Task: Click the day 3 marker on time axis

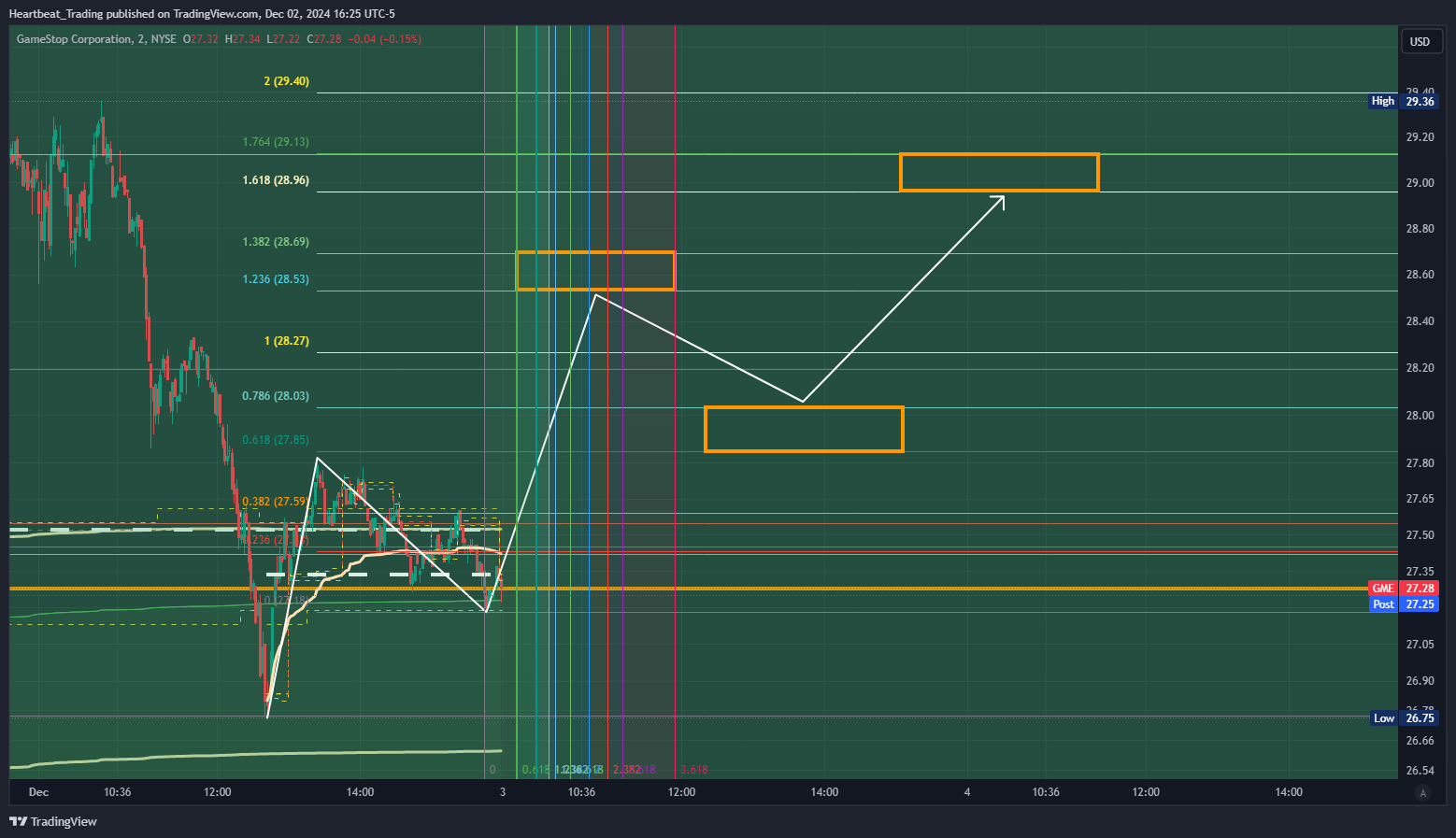Action: [x=503, y=792]
